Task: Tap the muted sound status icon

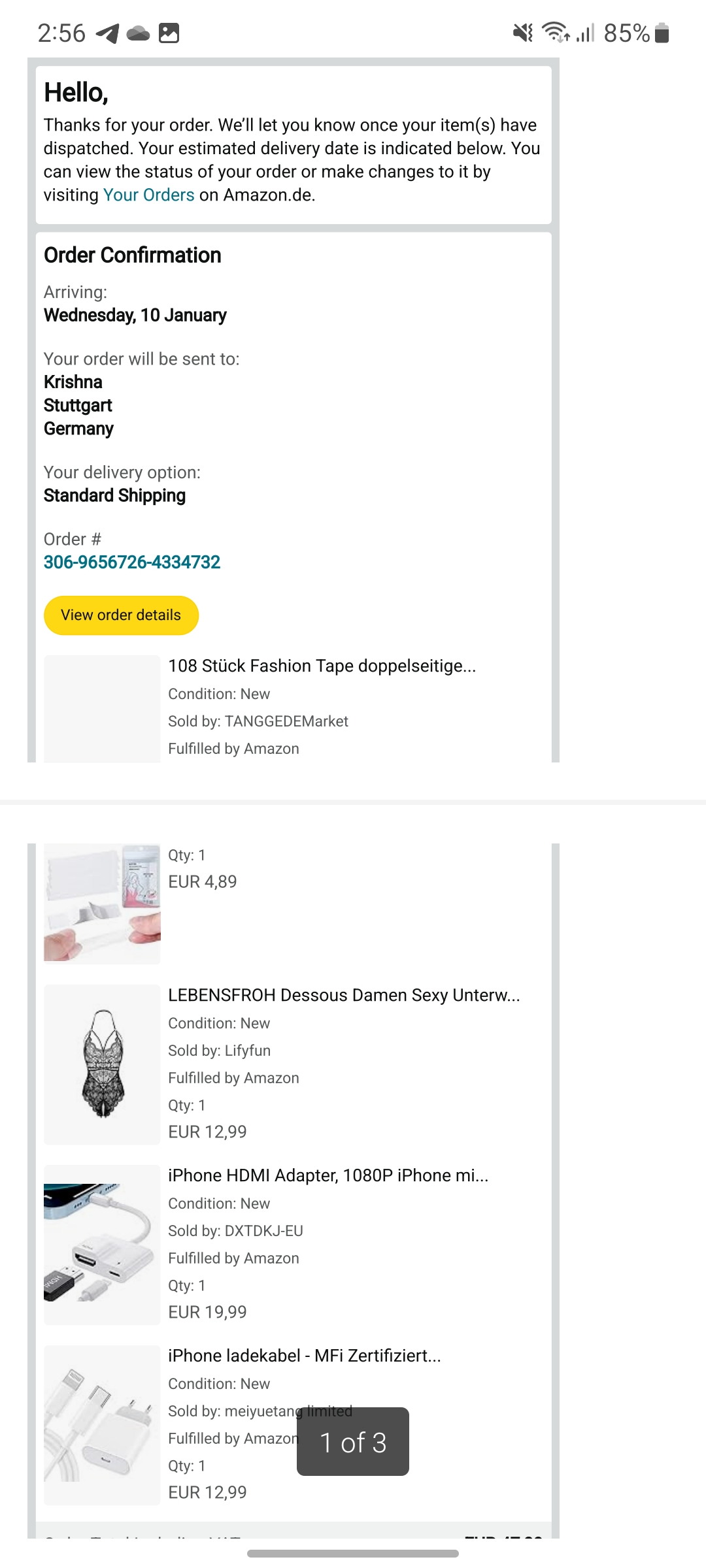Action: click(523, 33)
